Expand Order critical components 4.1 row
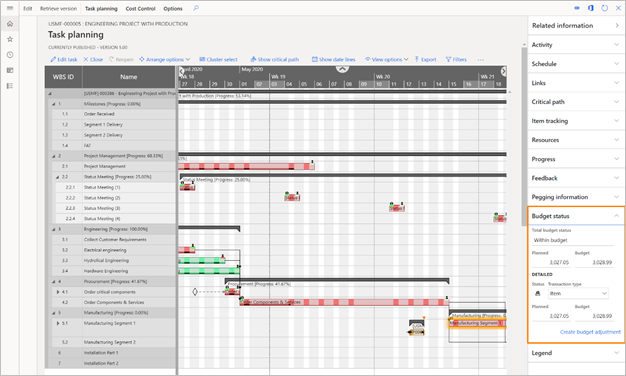Image resolution: width=626 pixels, height=376 pixels. tap(58, 292)
